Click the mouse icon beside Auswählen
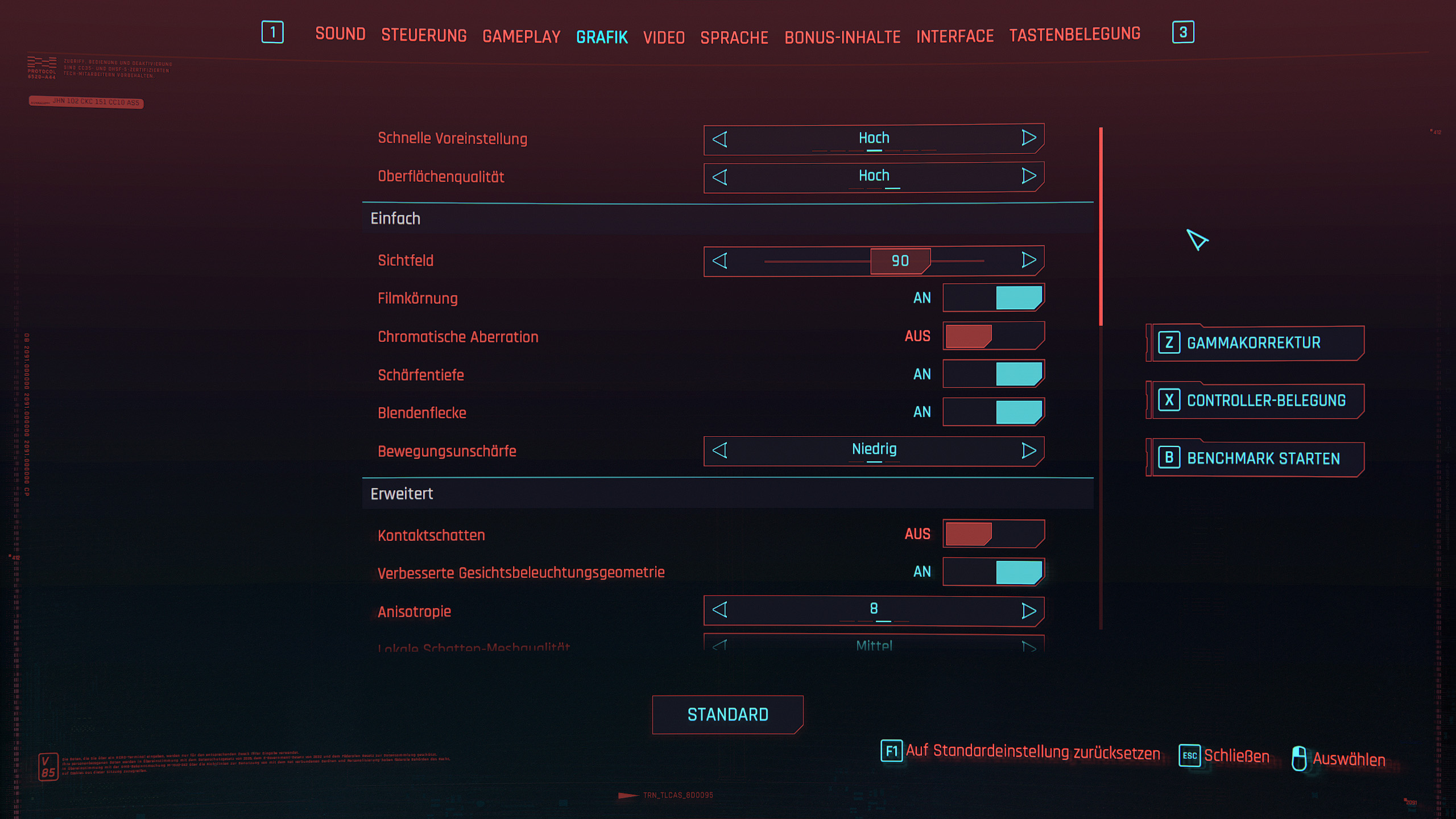This screenshot has width=1456, height=819. 1298,758
